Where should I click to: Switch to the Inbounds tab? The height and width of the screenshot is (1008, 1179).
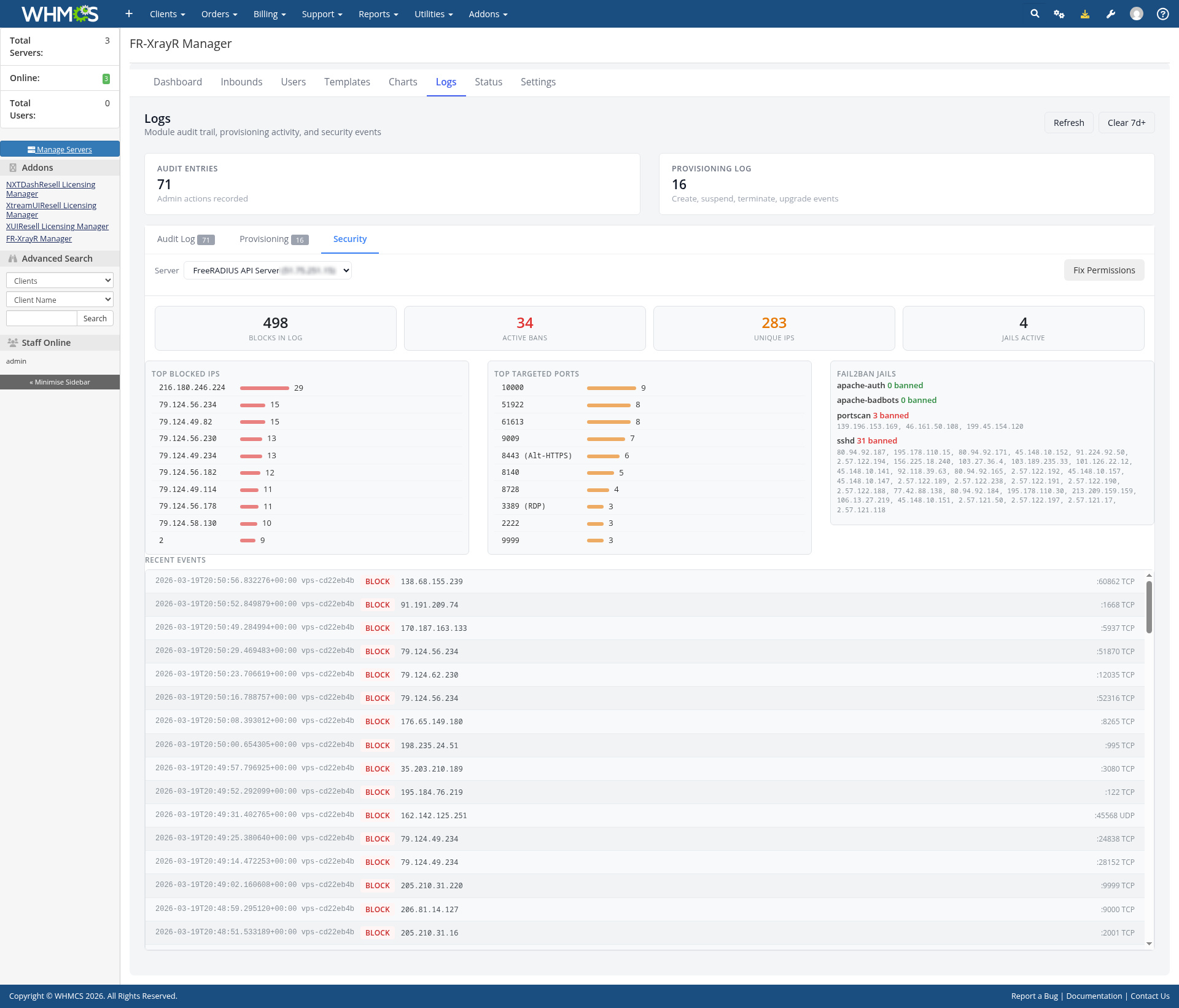click(241, 82)
